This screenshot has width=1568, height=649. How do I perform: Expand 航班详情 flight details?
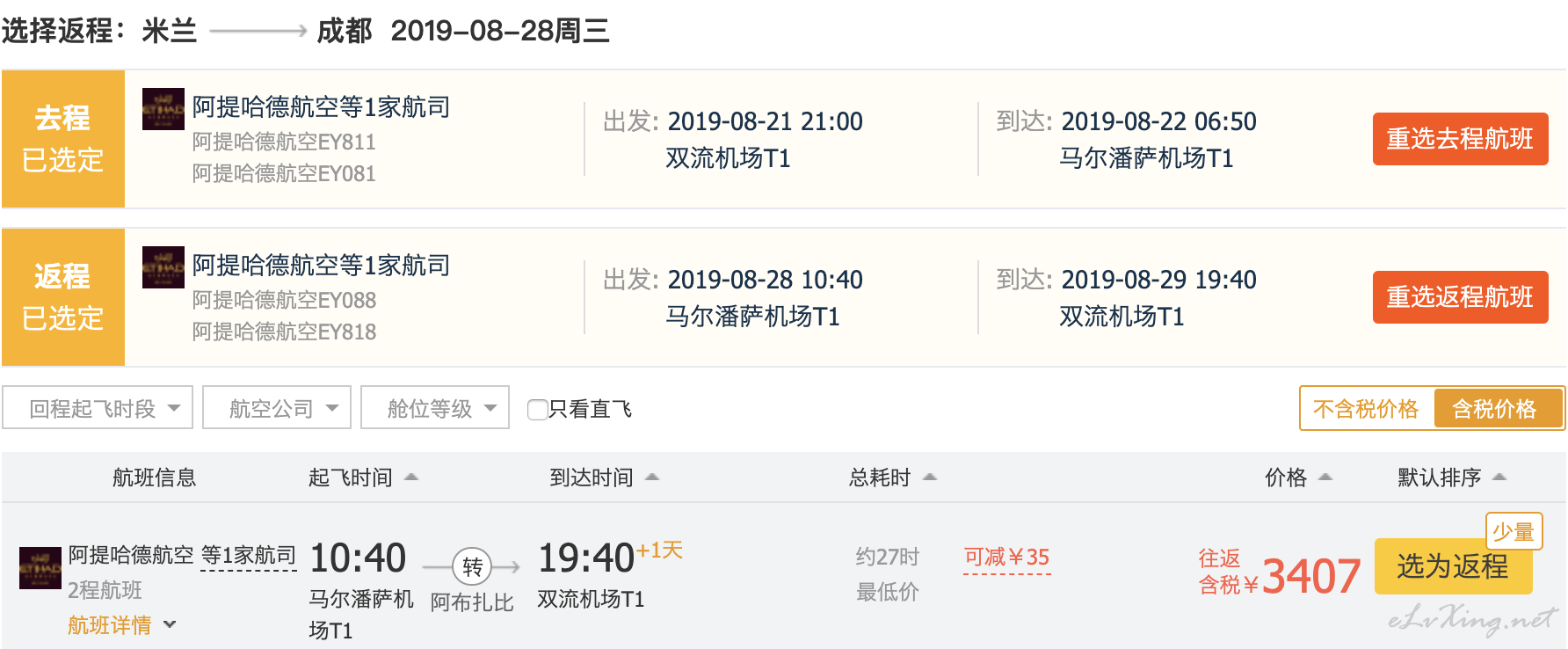122,625
